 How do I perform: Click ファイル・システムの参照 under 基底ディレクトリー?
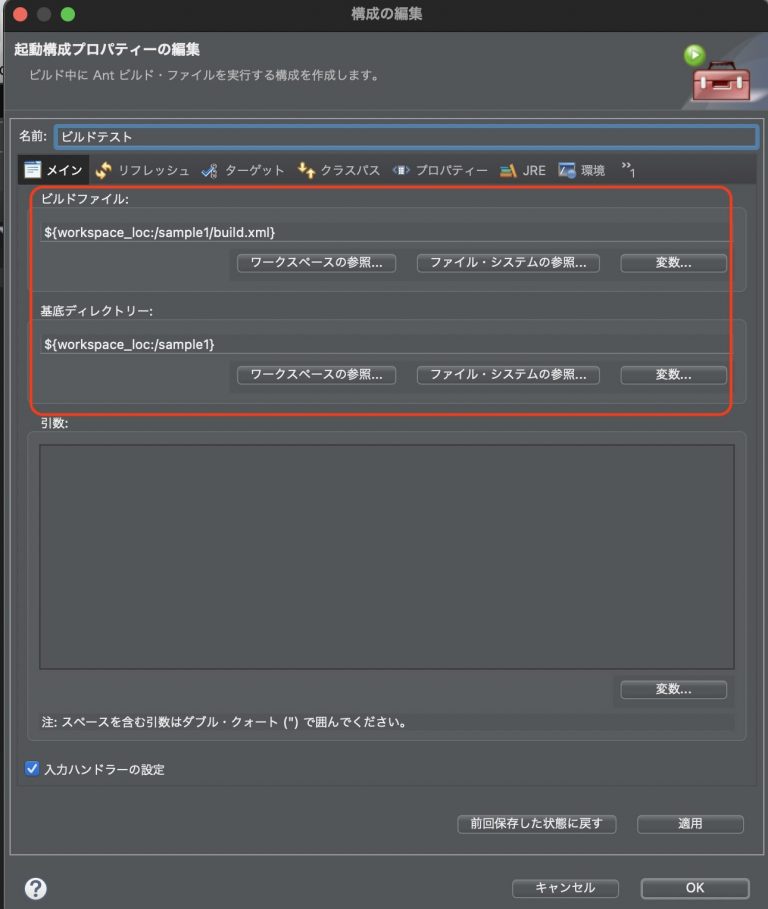pyautogui.click(x=508, y=374)
